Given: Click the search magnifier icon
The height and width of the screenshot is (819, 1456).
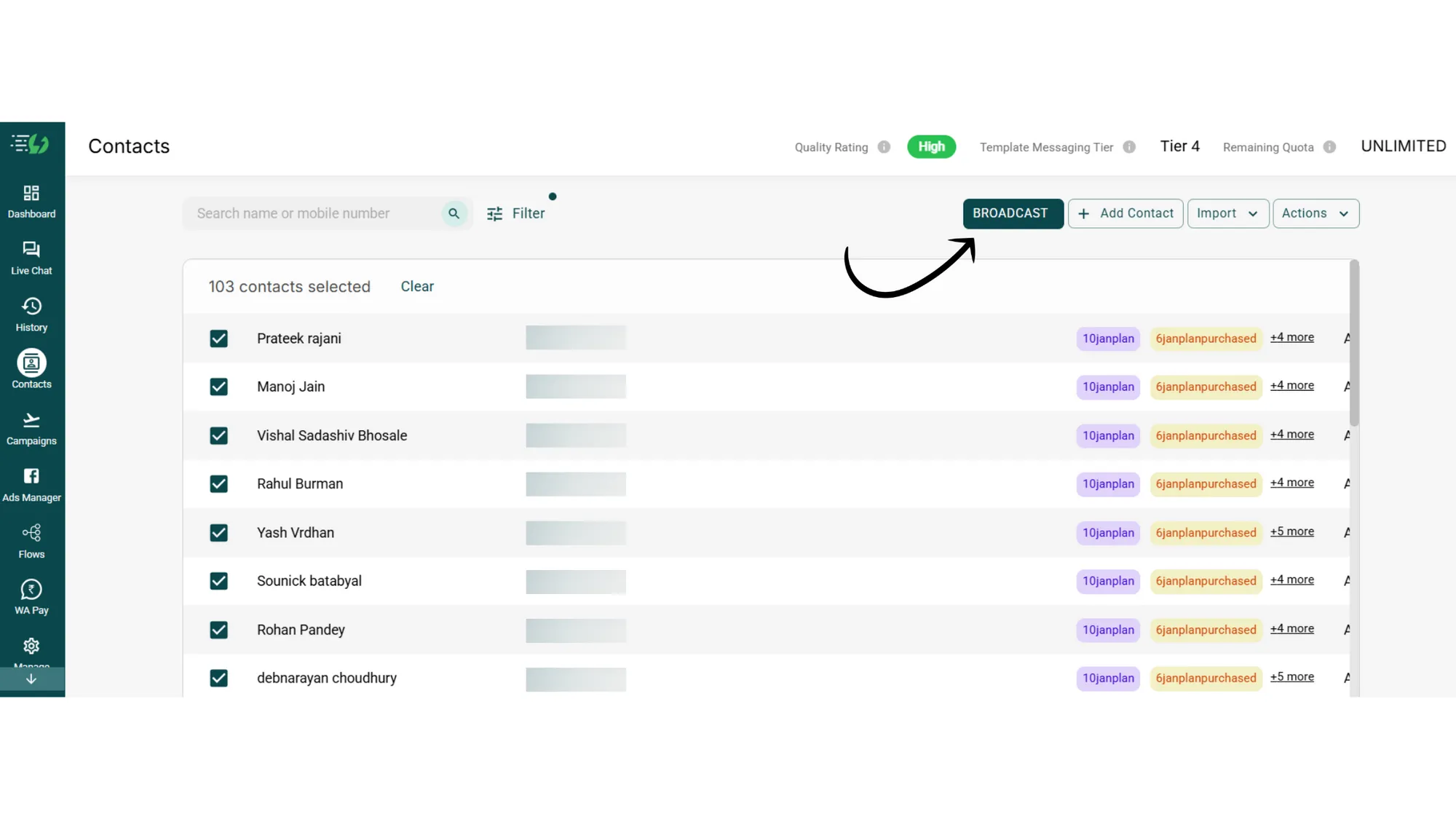Looking at the screenshot, I should (x=454, y=213).
